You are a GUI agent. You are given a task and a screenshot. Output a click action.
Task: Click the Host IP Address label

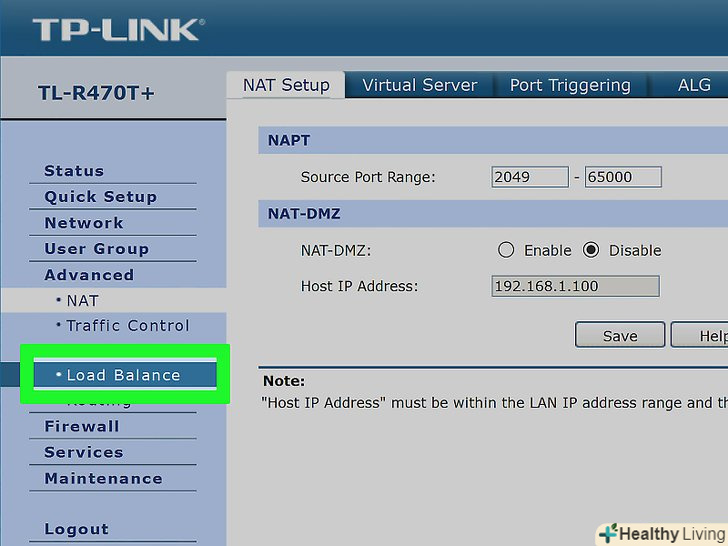(359, 286)
